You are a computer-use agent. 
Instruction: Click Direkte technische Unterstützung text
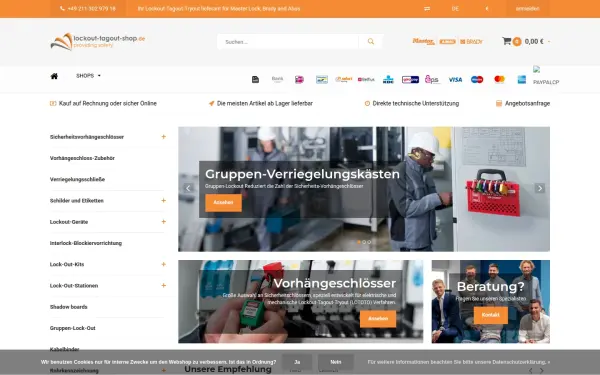416,103
